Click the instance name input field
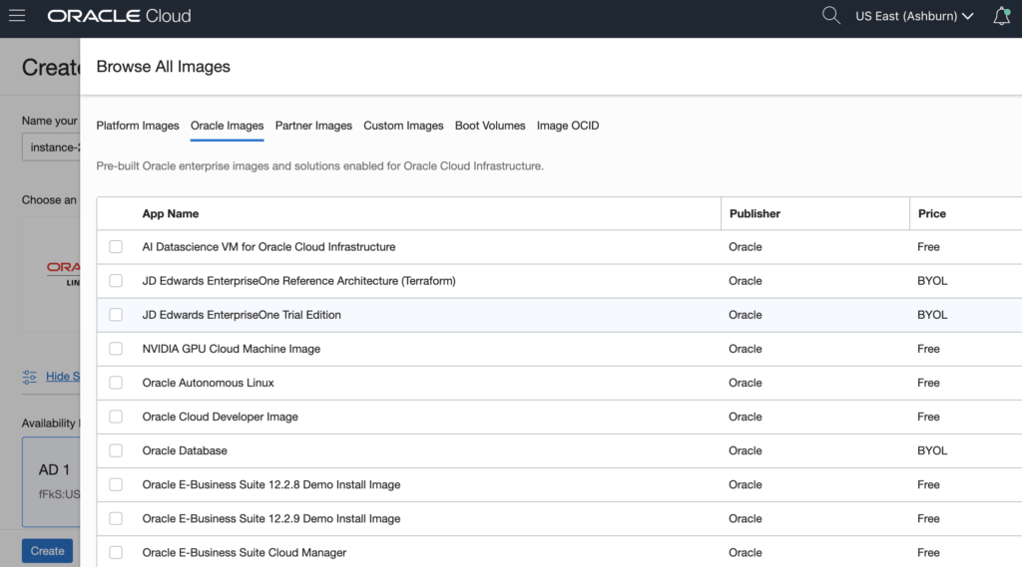The image size is (1022, 567). pos(51,148)
